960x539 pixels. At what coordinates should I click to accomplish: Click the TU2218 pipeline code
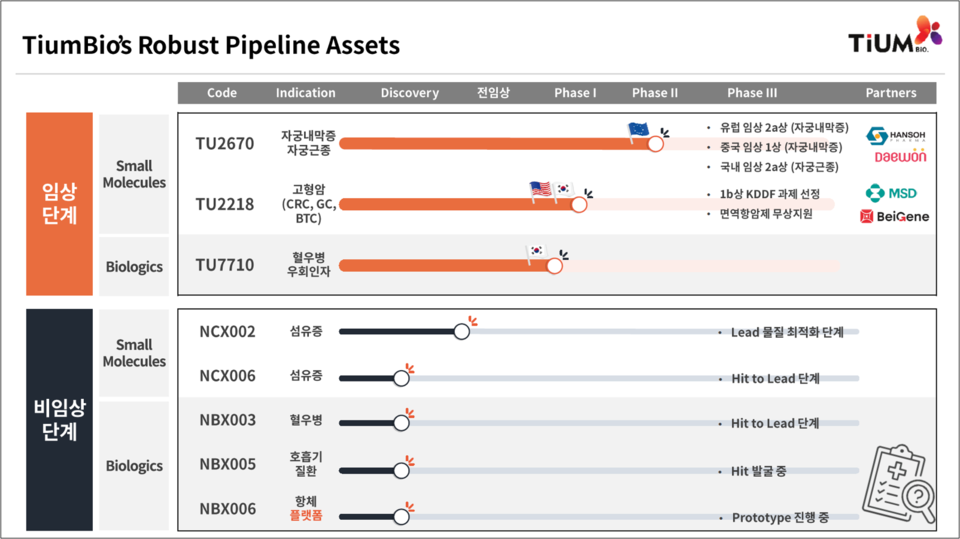click(225, 204)
